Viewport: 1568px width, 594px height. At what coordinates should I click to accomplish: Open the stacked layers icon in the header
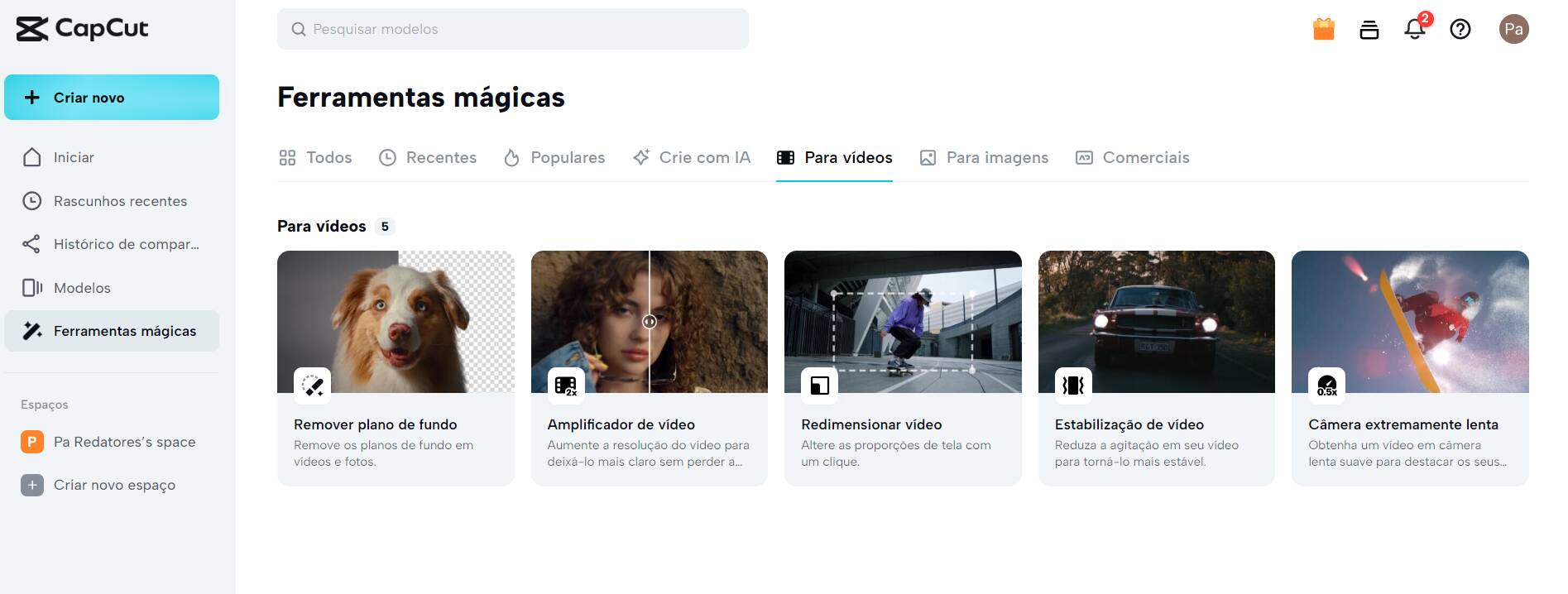(x=1369, y=30)
